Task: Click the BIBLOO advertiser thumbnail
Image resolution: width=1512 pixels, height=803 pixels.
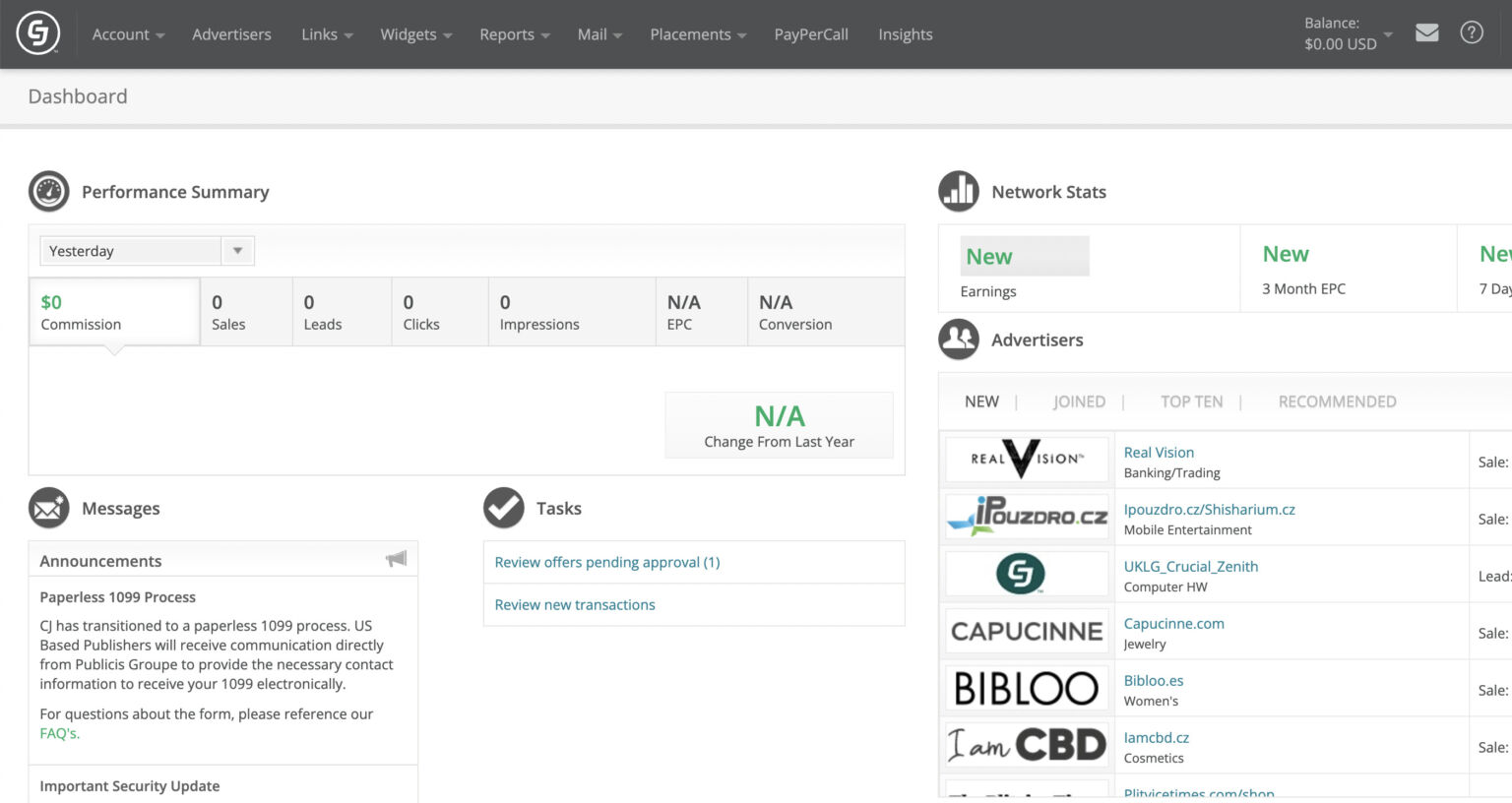Action: [1026, 688]
